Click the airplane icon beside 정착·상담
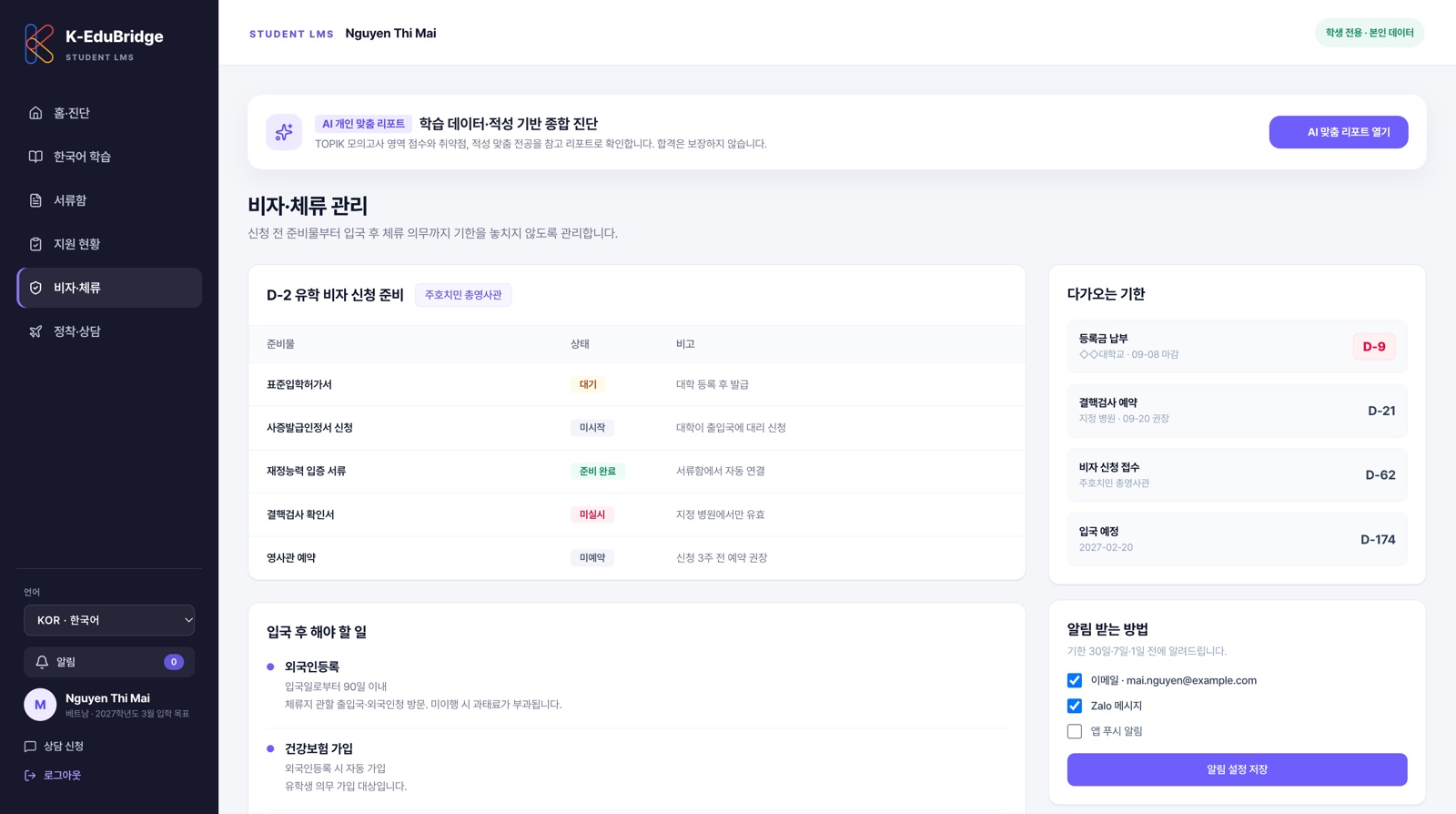Viewport: 1456px width, 814px height. click(x=35, y=331)
